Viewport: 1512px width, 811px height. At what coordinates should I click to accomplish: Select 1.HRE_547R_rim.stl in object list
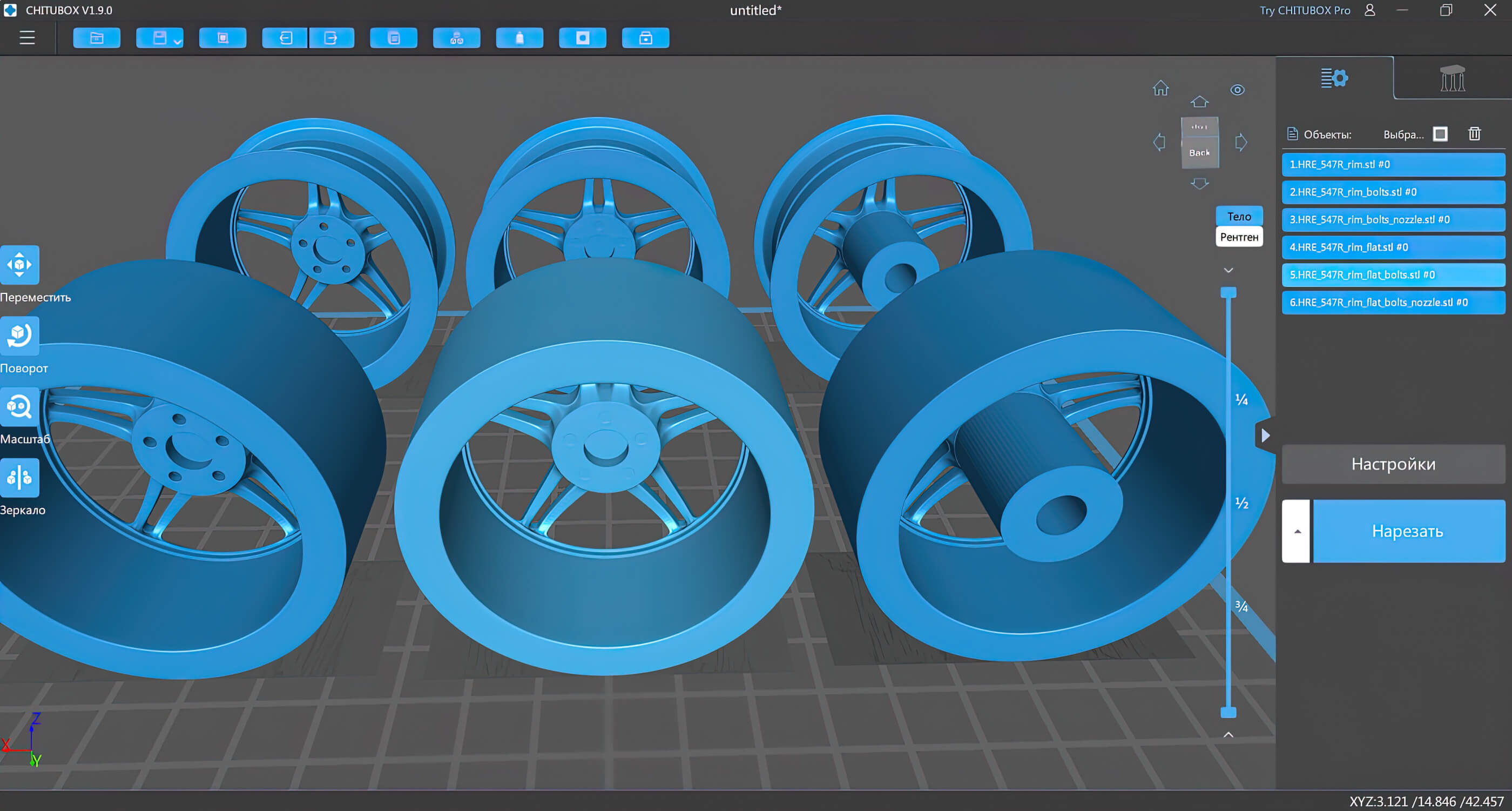pos(1393,164)
